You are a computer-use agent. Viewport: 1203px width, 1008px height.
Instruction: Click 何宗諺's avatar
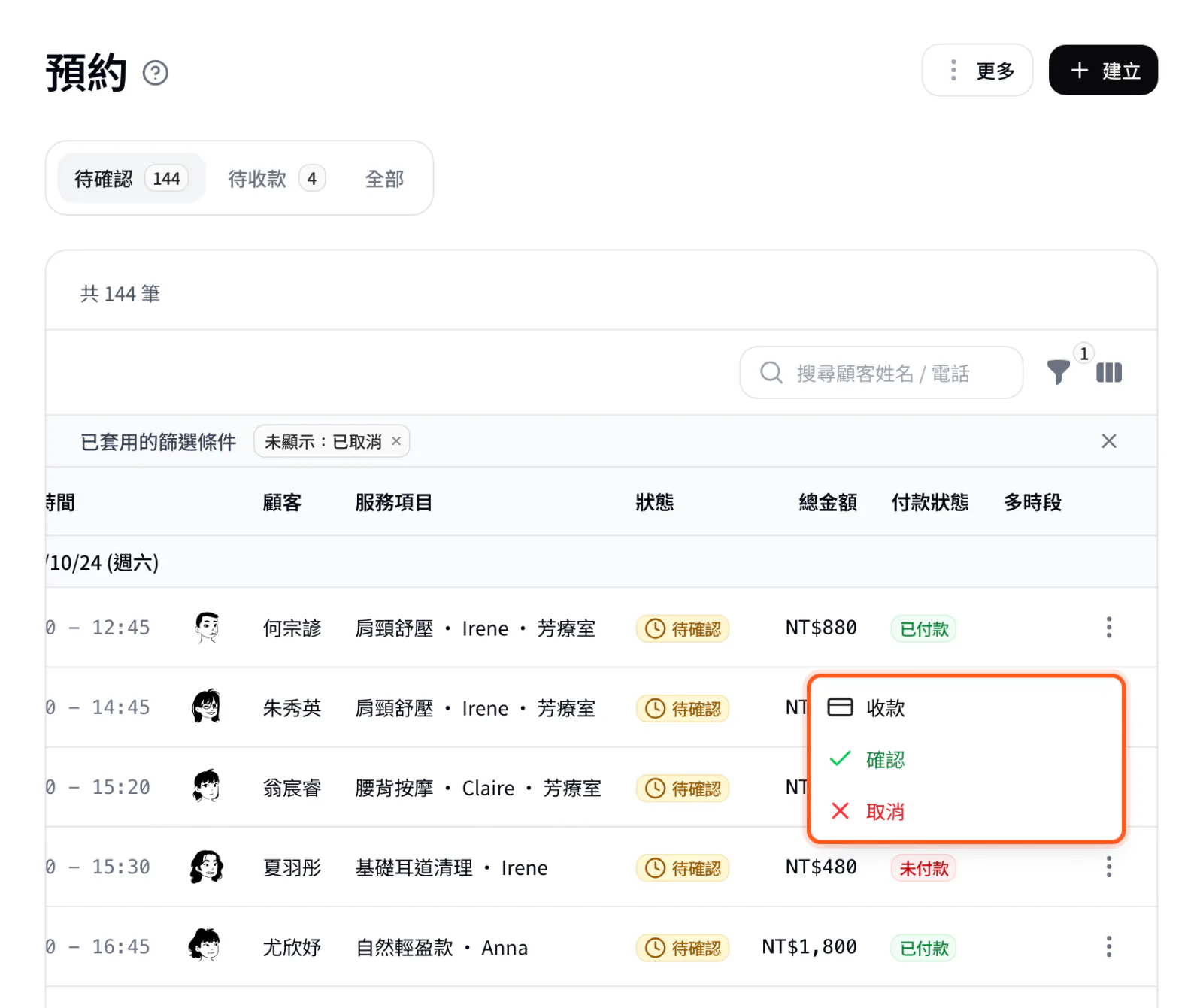tap(206, 627)
